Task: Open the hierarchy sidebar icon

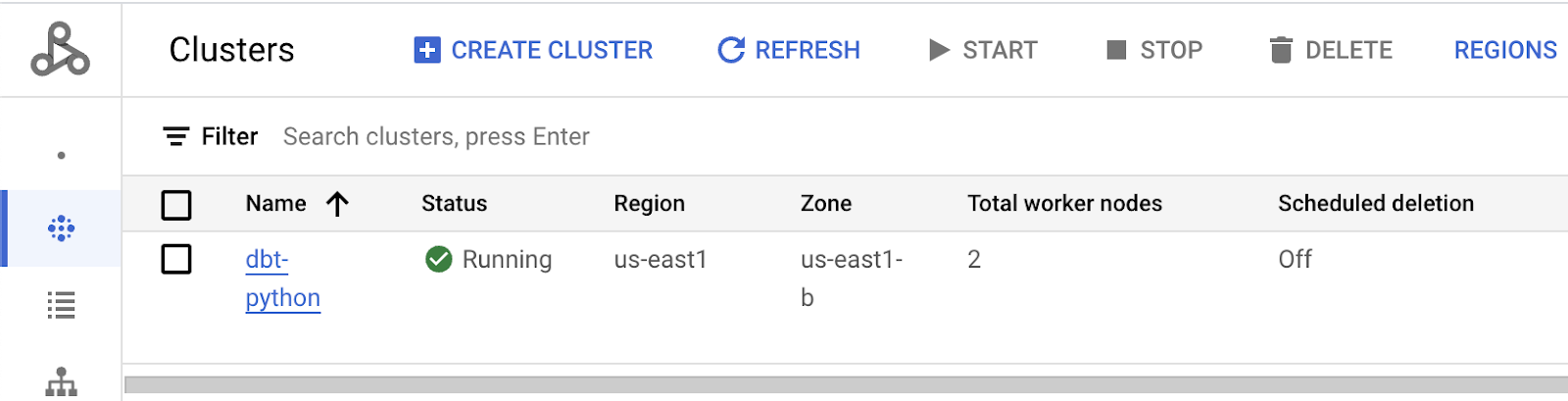Action: [61, 381]
